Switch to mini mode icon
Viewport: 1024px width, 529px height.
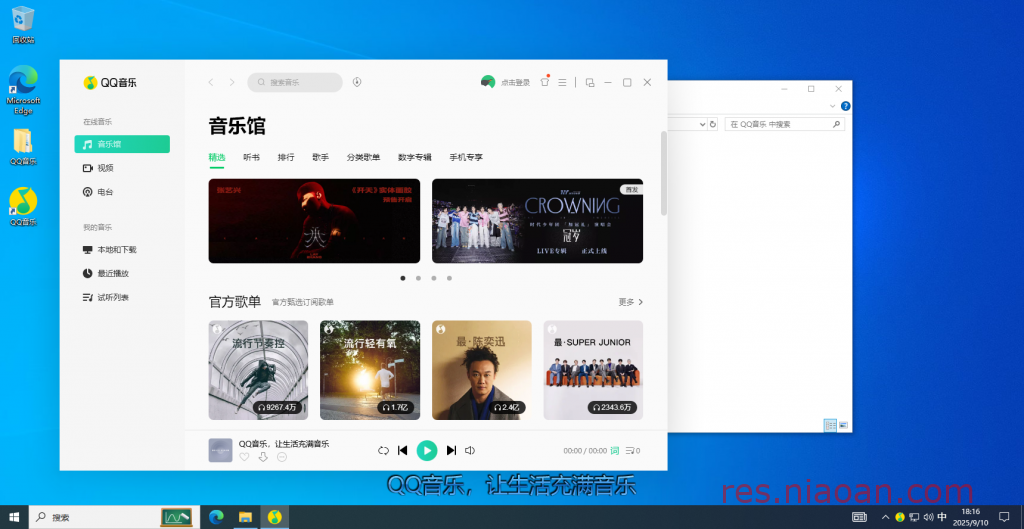[590, 82]
